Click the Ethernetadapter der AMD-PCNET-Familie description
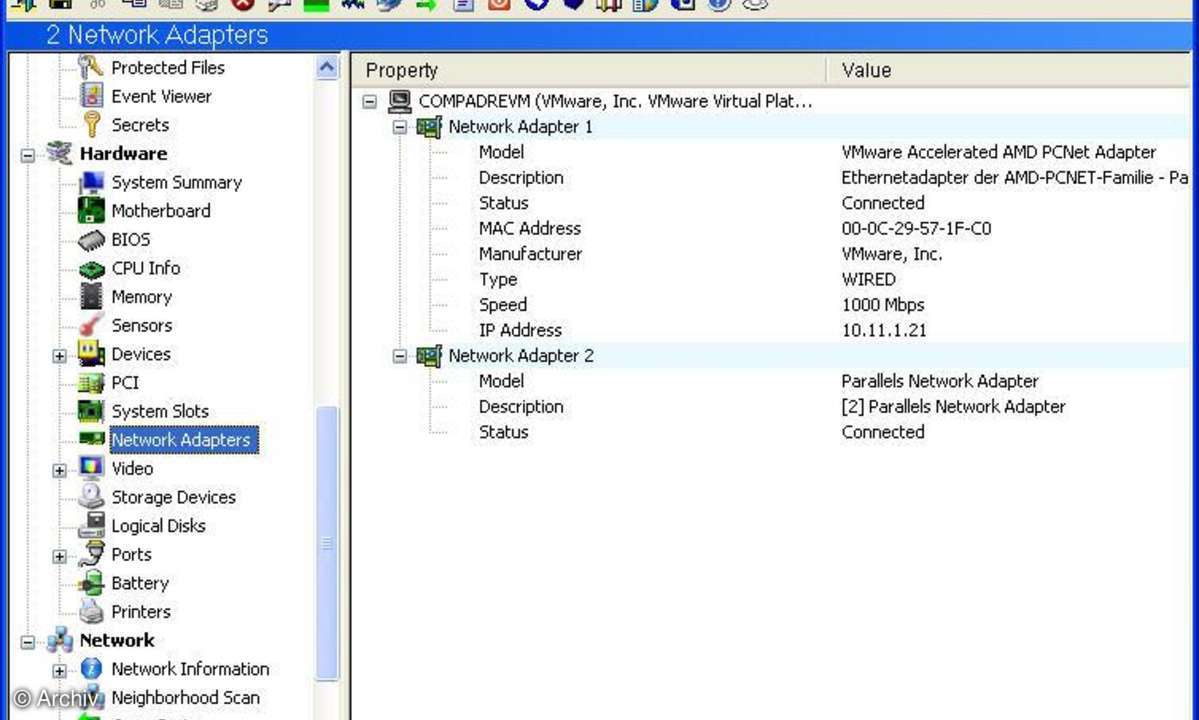Image resolution: width=1199 pixels, height=720 pixels. (x=1015, y=177)
